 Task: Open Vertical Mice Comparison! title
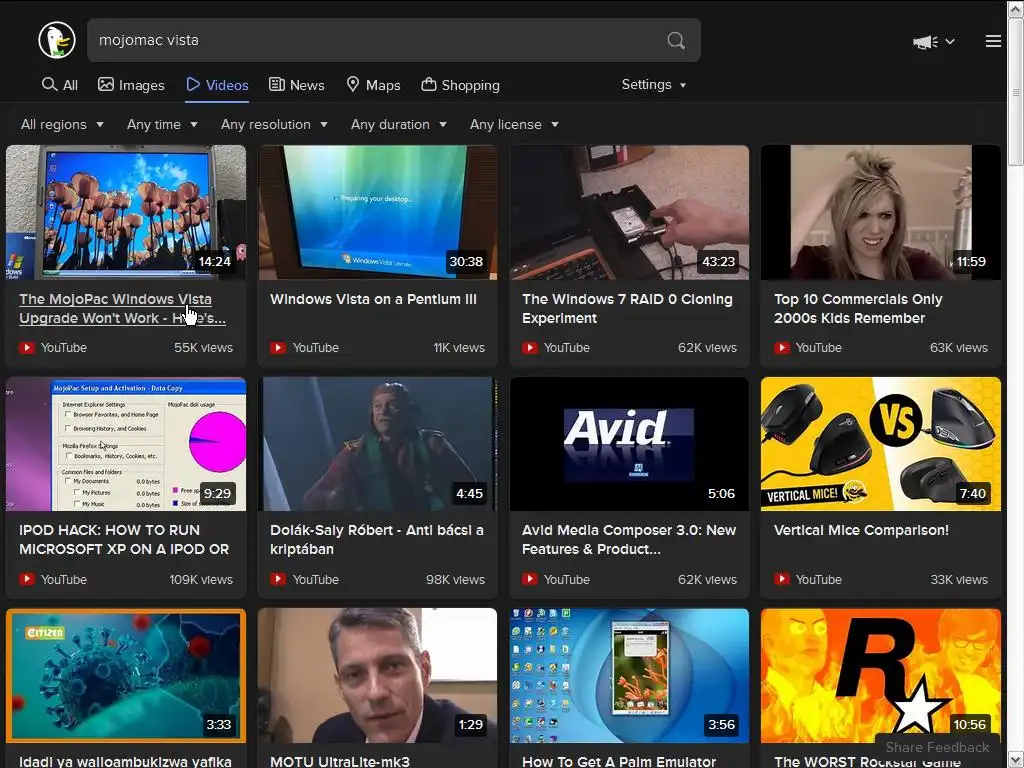coord(861,530)
